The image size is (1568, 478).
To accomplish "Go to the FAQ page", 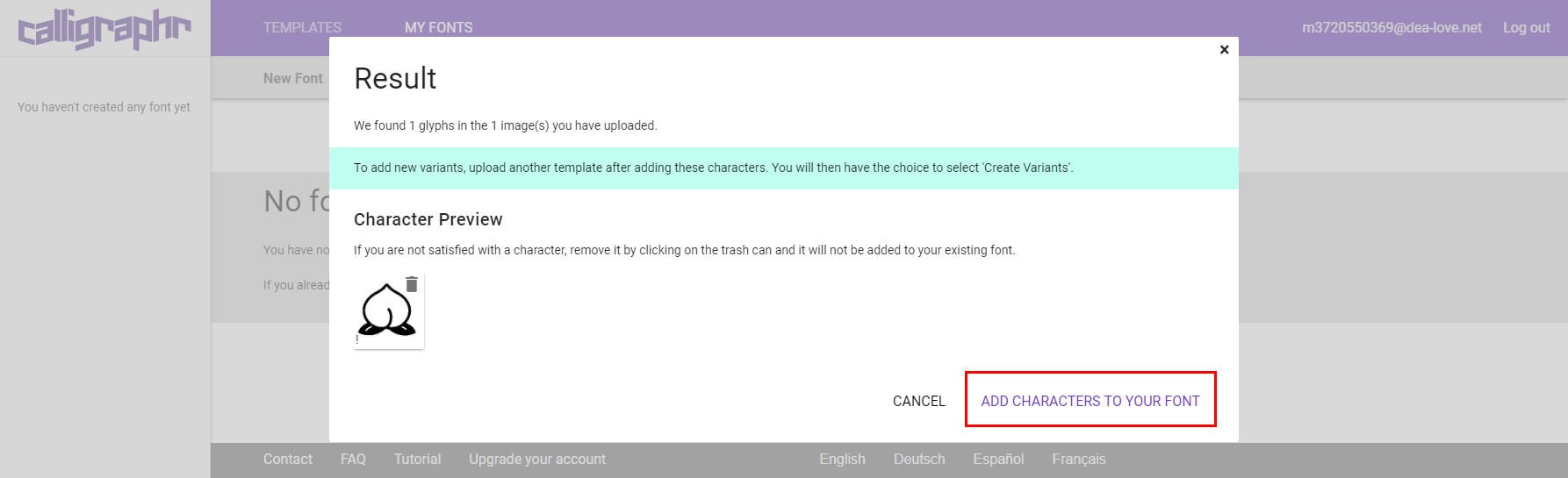I will coord(353,459).
